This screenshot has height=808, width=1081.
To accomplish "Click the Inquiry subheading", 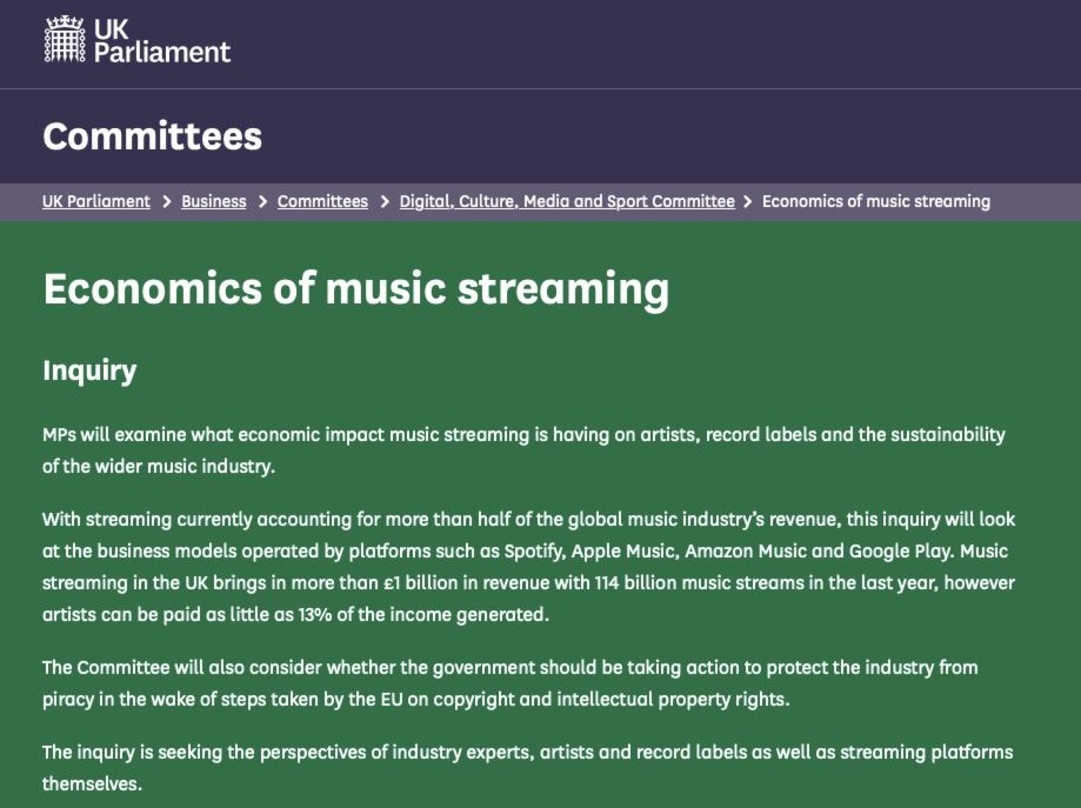I will click(89, 370).
